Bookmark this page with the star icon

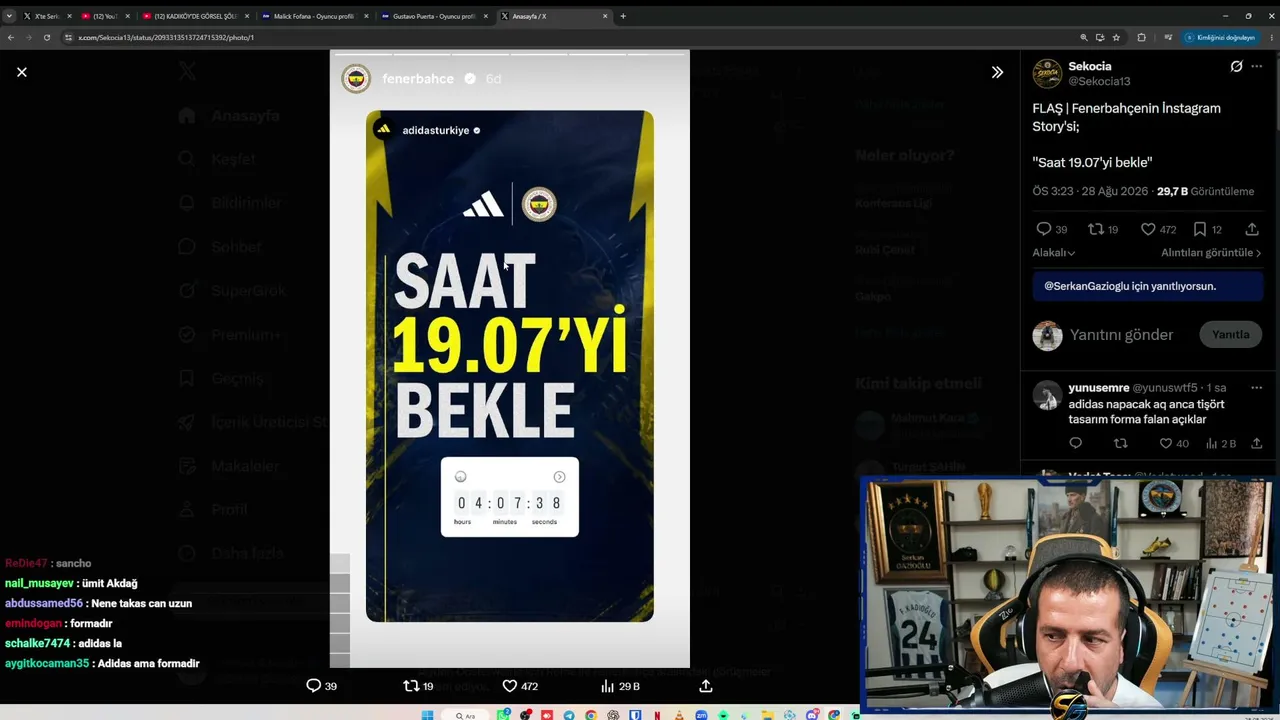tap(1114, 37)
